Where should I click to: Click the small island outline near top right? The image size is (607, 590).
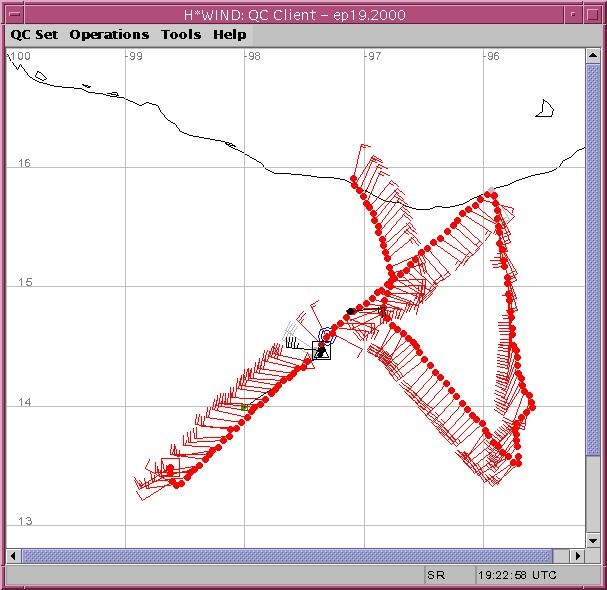pos(545,109)
